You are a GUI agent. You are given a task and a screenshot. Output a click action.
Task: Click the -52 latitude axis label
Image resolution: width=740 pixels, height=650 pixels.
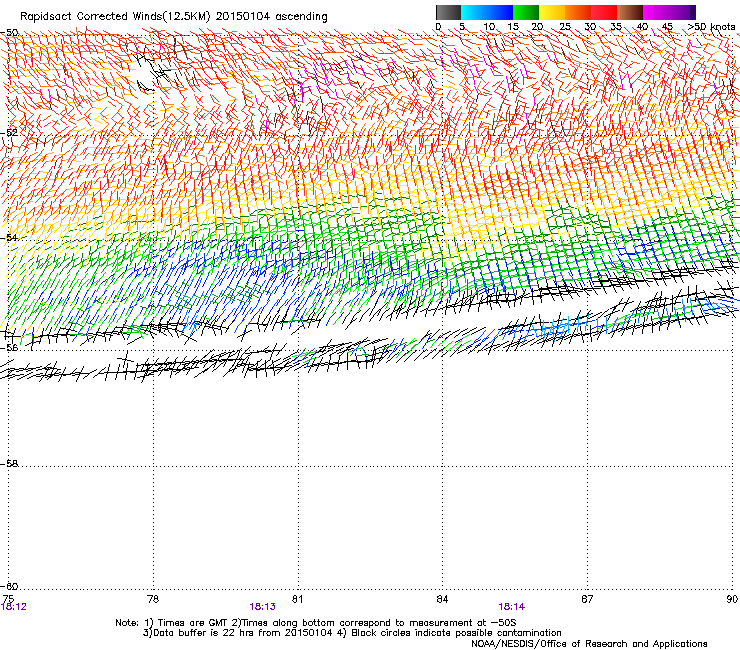click(x=9, y=133)
